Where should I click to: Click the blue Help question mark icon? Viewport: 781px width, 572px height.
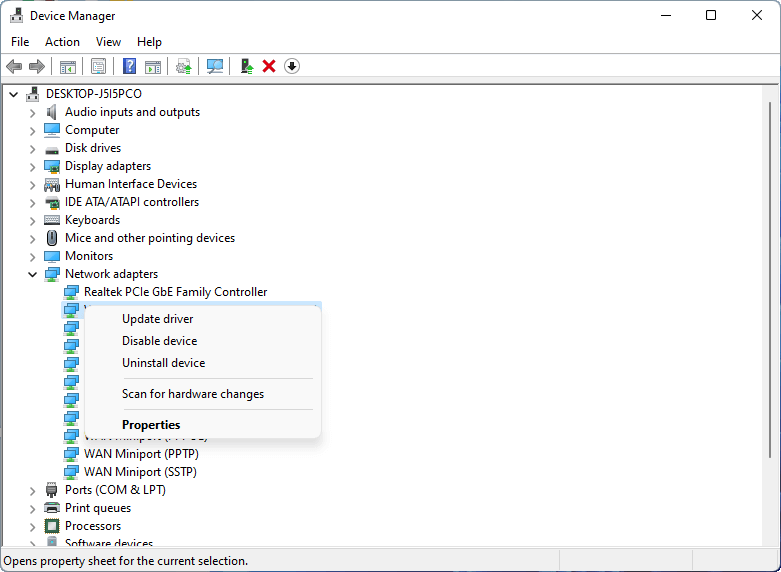[130, 66]
